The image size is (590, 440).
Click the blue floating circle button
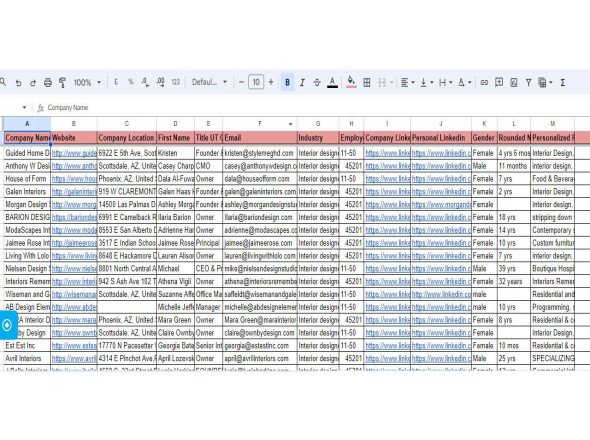click(7, 325)
